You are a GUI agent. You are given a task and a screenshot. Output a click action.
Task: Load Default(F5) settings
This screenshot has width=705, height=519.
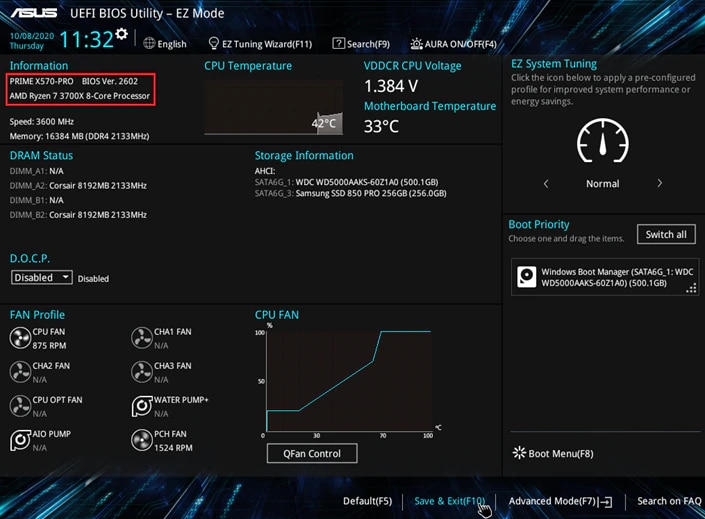[367, 501]
